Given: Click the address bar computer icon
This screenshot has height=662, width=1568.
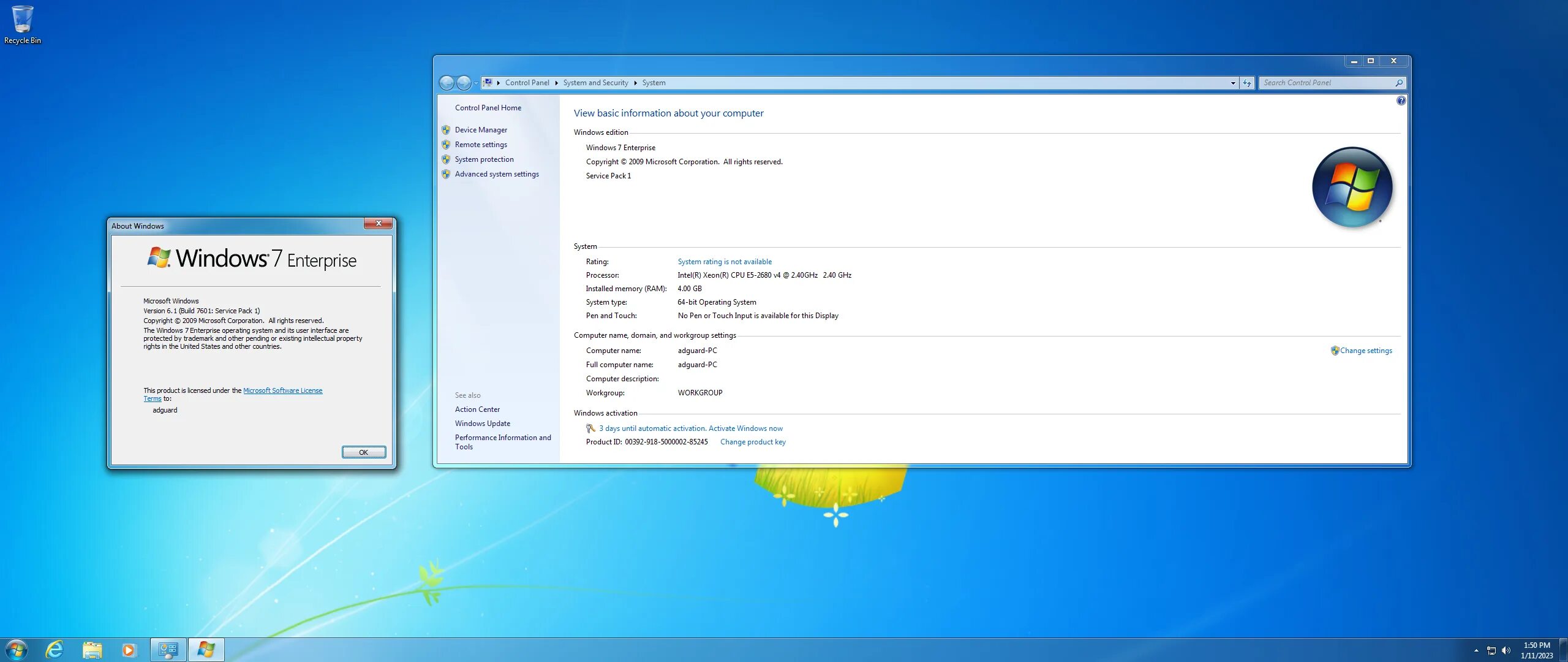Looking at the screenshot, I should [x=488, y=82].
